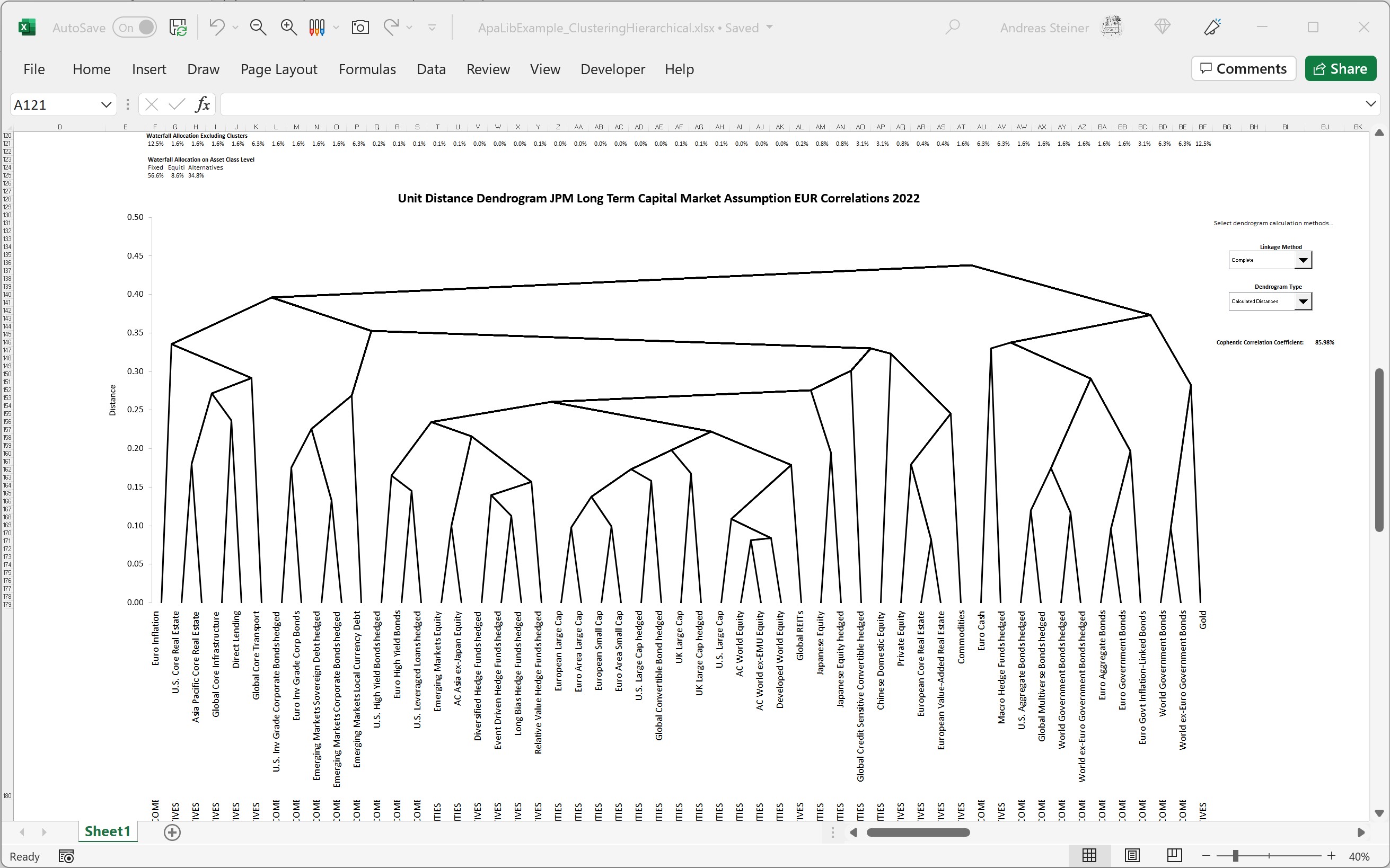Viewport: 1390px width, 868px height.
Task: Open the Linkage Method Complete dropdown
Action: click(1303, 260)
